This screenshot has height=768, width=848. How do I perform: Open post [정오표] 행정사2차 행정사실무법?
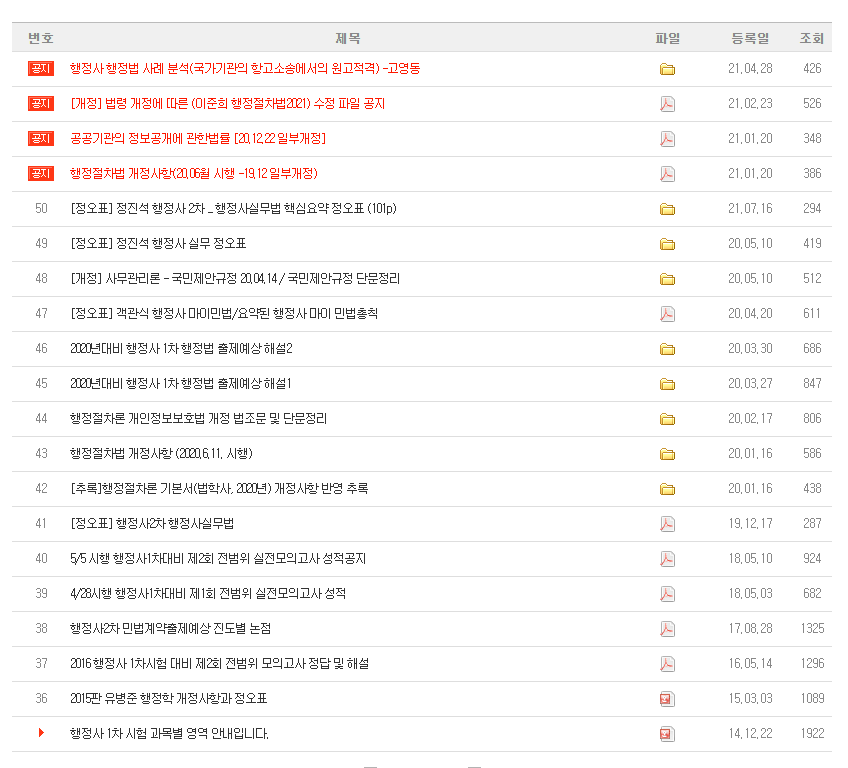(152, 524)
